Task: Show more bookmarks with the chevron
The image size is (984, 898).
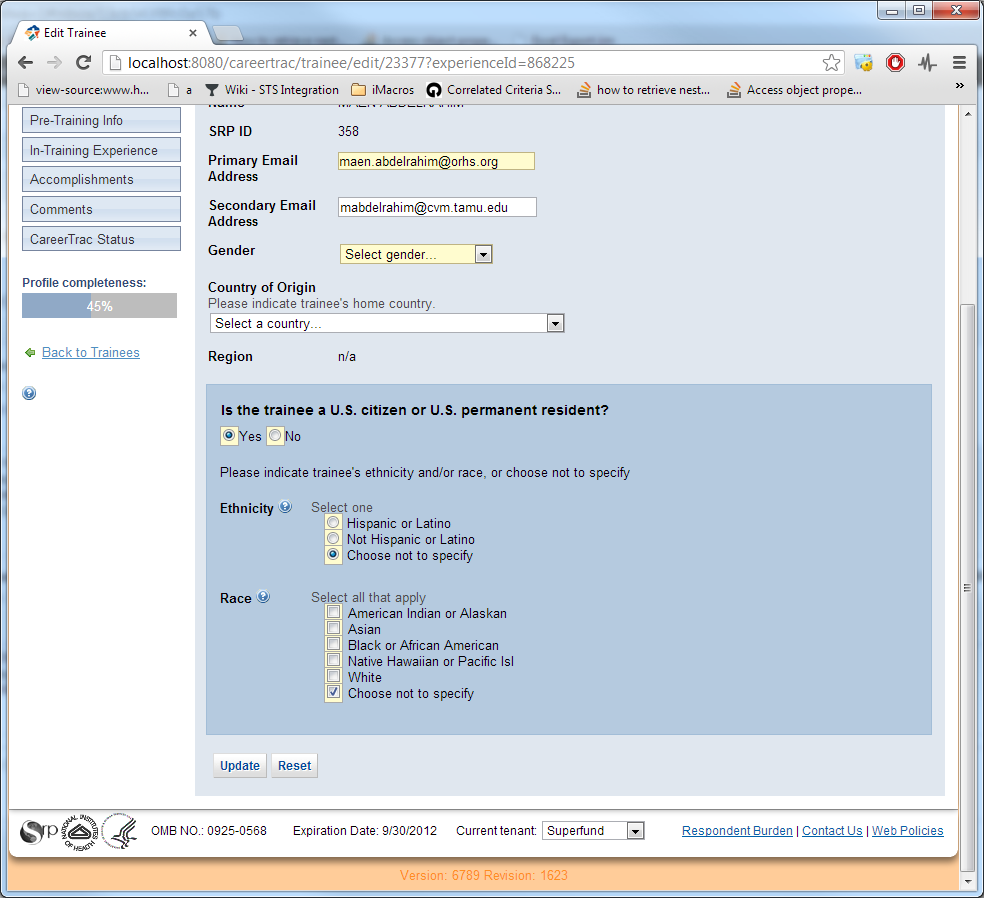Action: [x=960, y=85]
